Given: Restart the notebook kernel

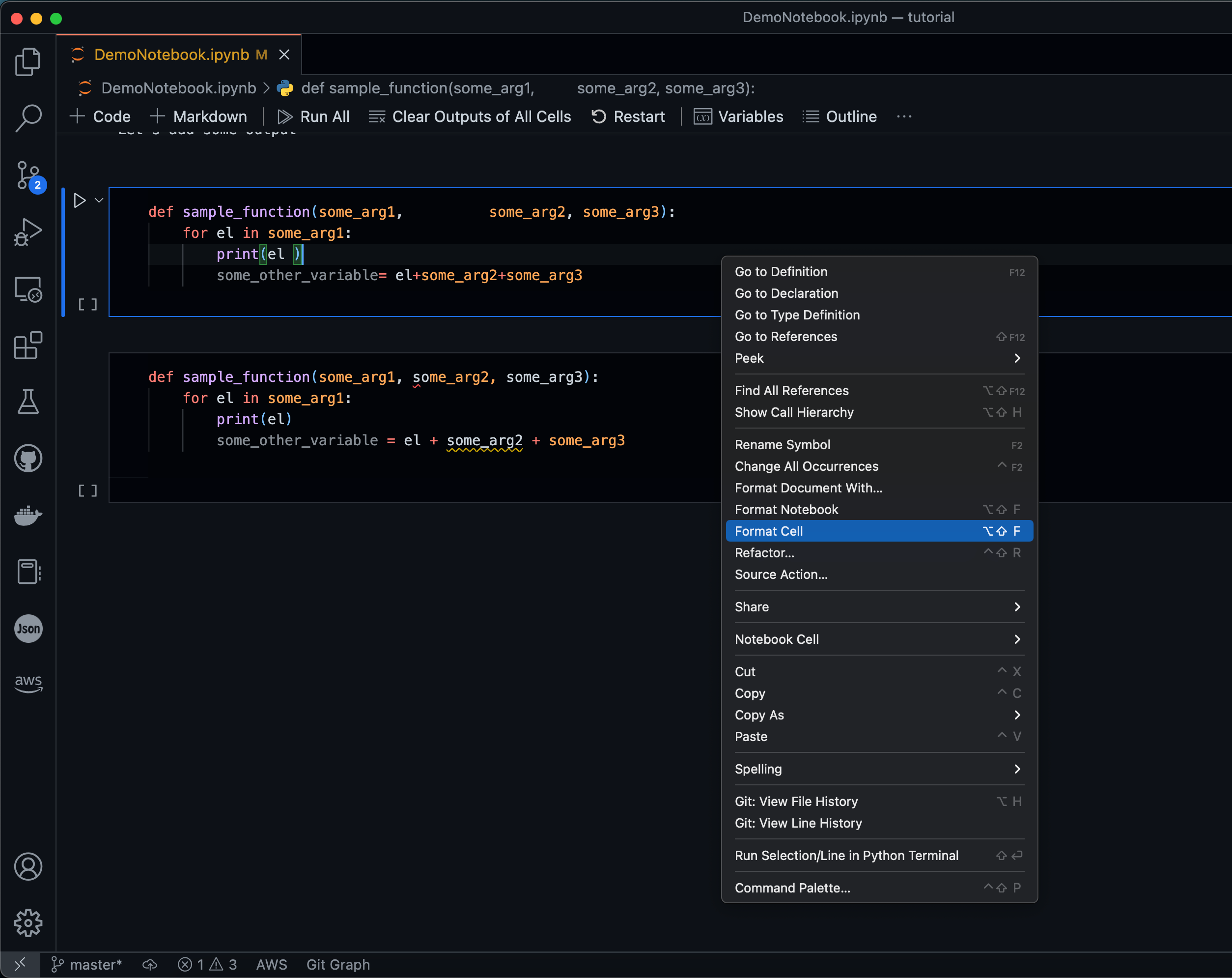Looking at the screenshot, I should pos(628,116).
